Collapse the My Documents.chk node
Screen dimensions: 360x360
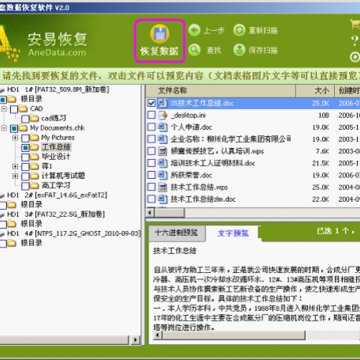pos(4,128)
